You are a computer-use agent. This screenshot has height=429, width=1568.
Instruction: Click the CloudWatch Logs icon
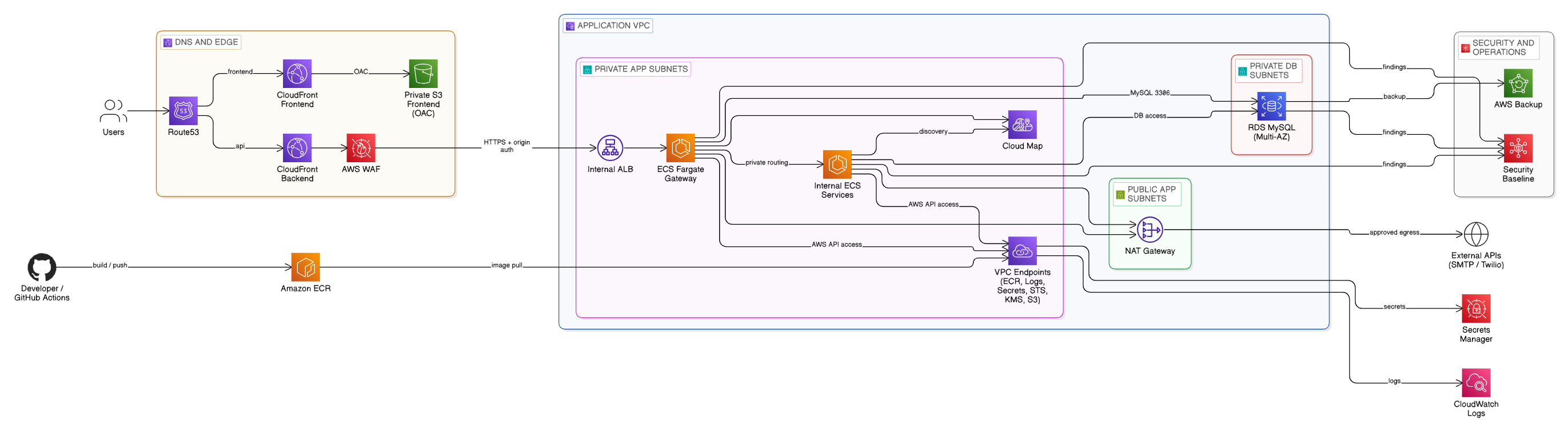1475,383
